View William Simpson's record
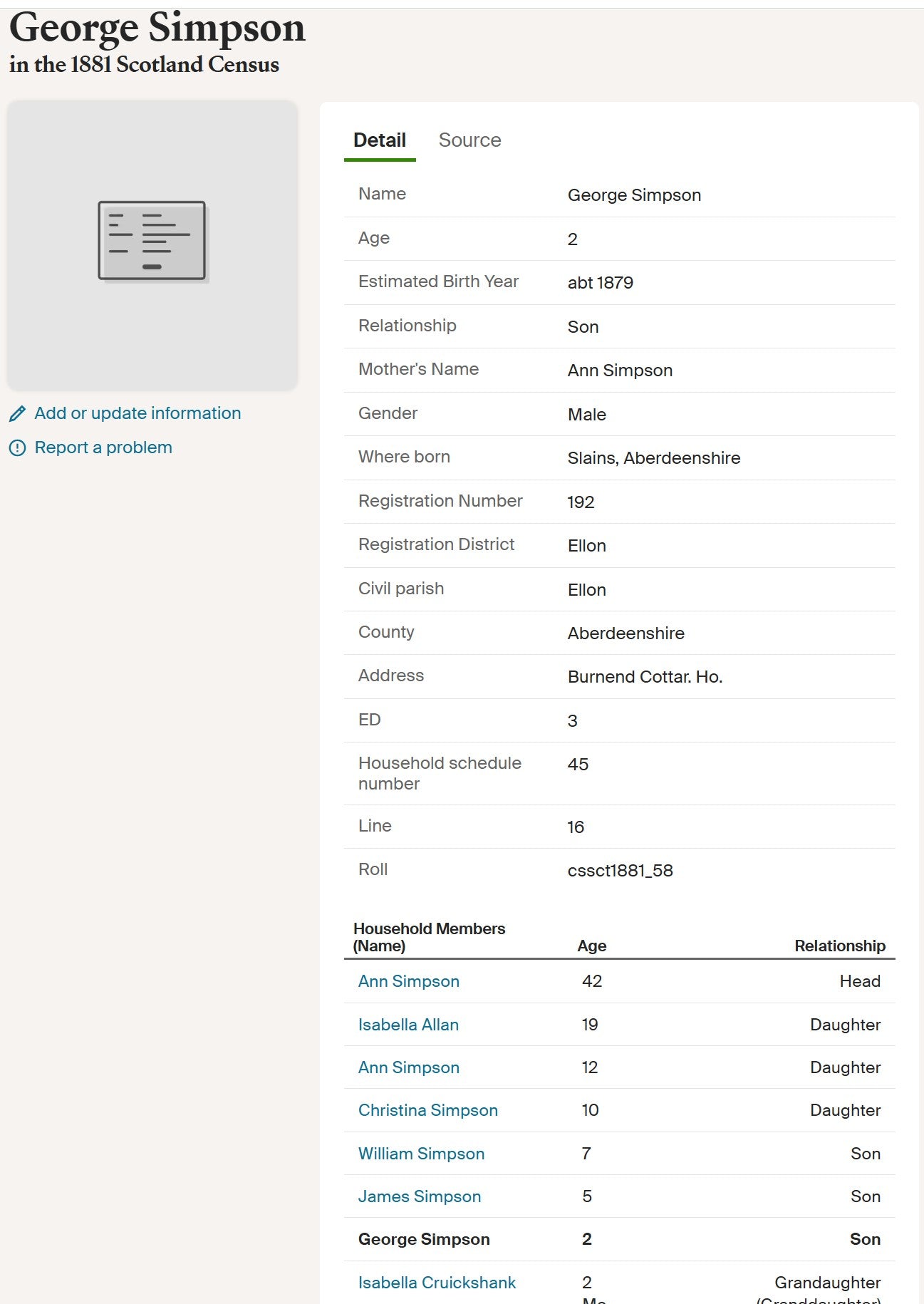This screenshot has height=1304, width=924. [421, 1154]
